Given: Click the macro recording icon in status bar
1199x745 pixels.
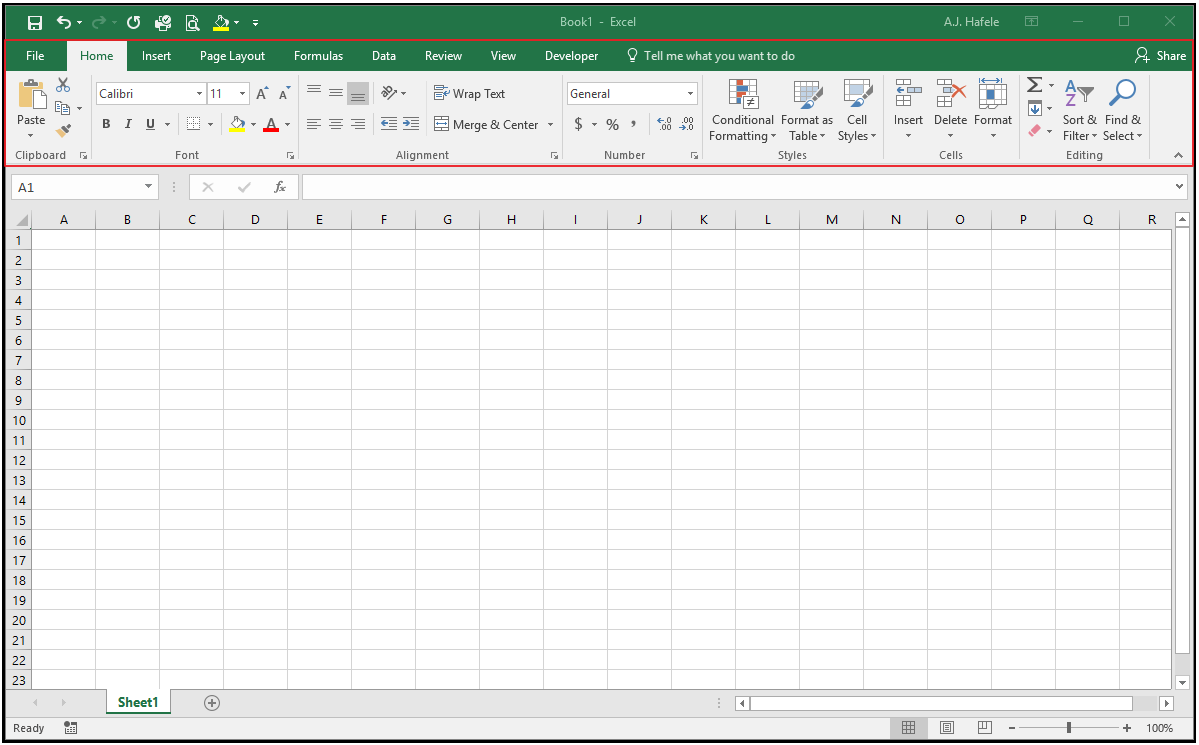Looking at the screenshot, I should tap(70, 728).
